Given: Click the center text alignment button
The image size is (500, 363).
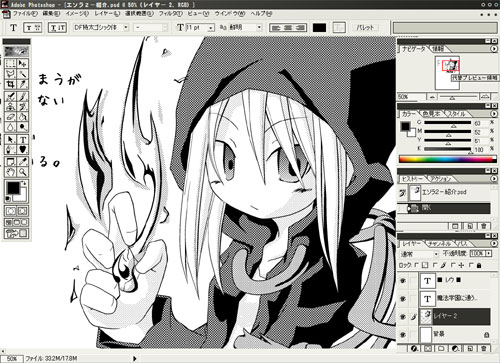Looking at the screenshot, I should click(288, 28).
